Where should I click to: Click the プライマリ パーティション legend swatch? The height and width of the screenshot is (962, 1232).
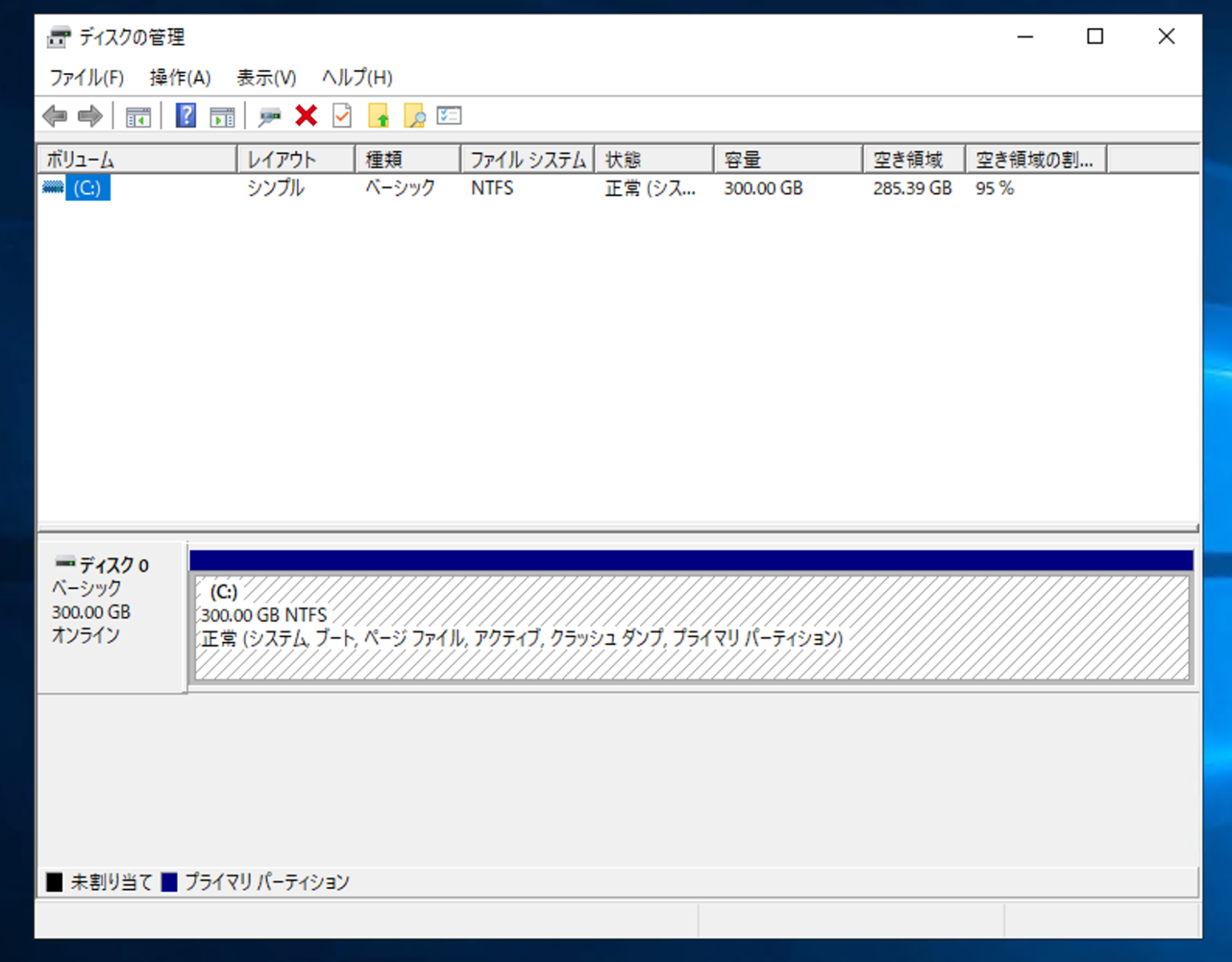169,881
